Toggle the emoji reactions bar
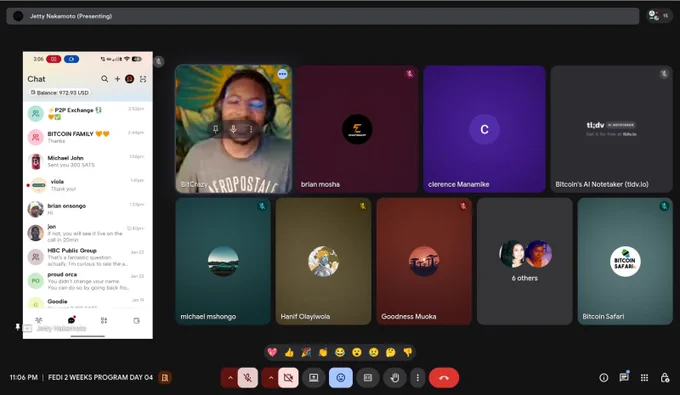 [341, 378]
